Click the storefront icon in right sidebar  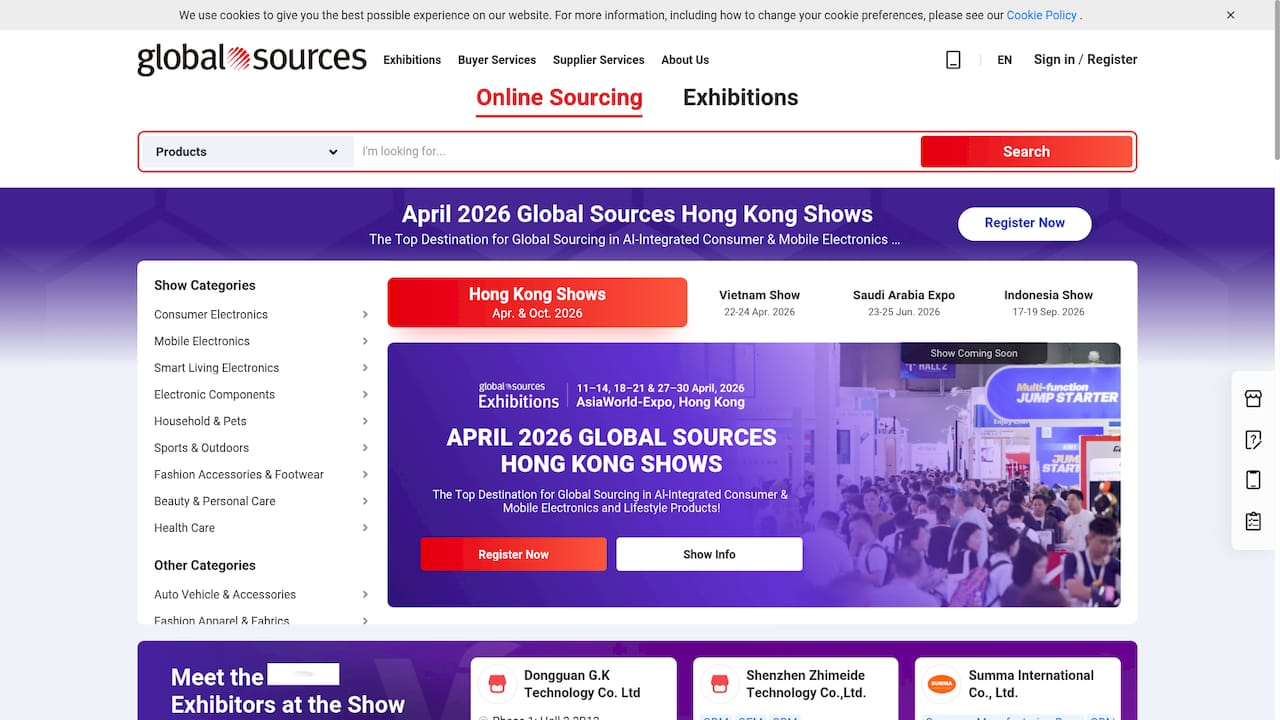(x=1253, y=399)
